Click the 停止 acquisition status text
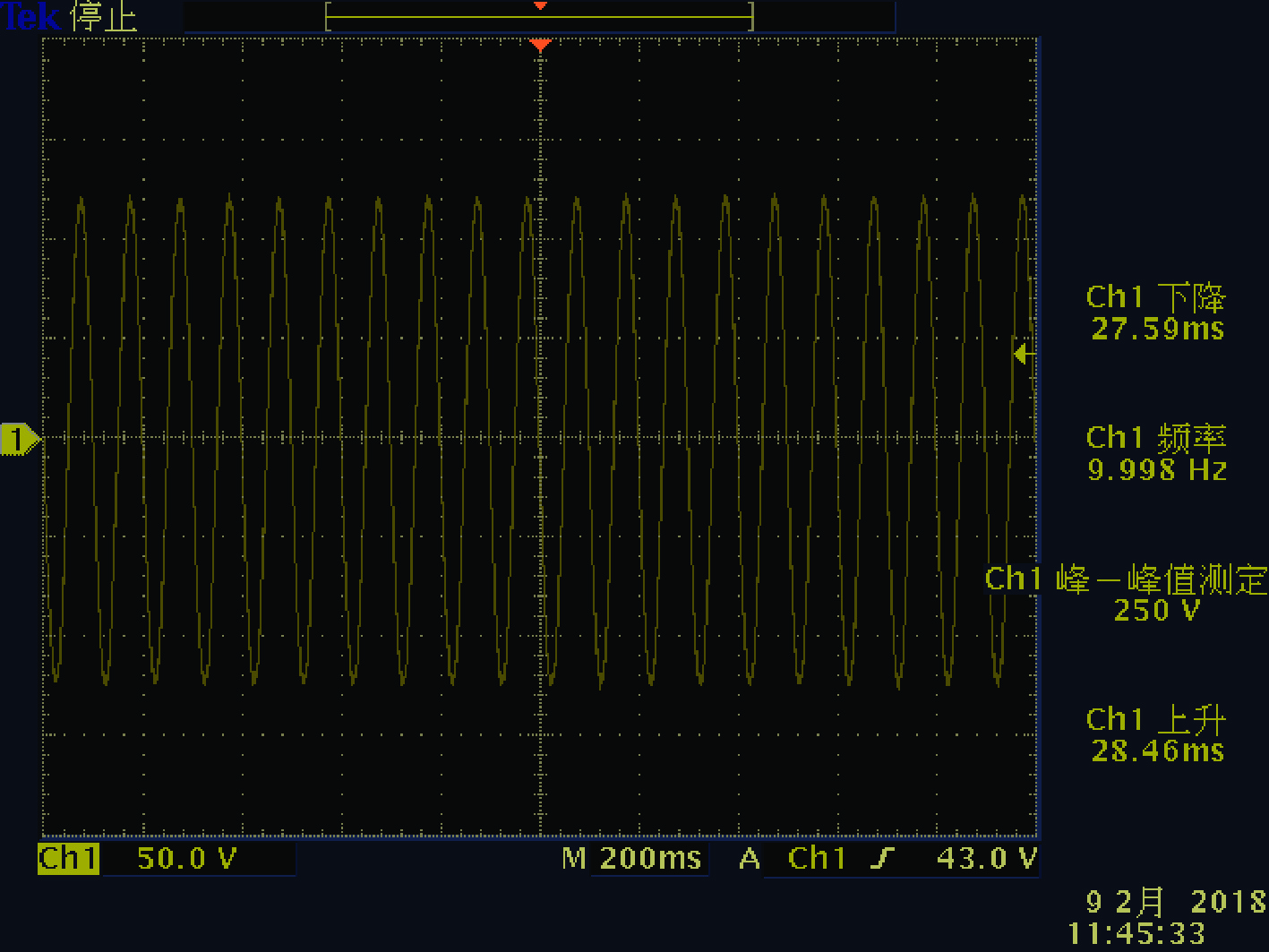Image resolution: width=1269 pixels, height=952 pixels. (x=105, y=17)
